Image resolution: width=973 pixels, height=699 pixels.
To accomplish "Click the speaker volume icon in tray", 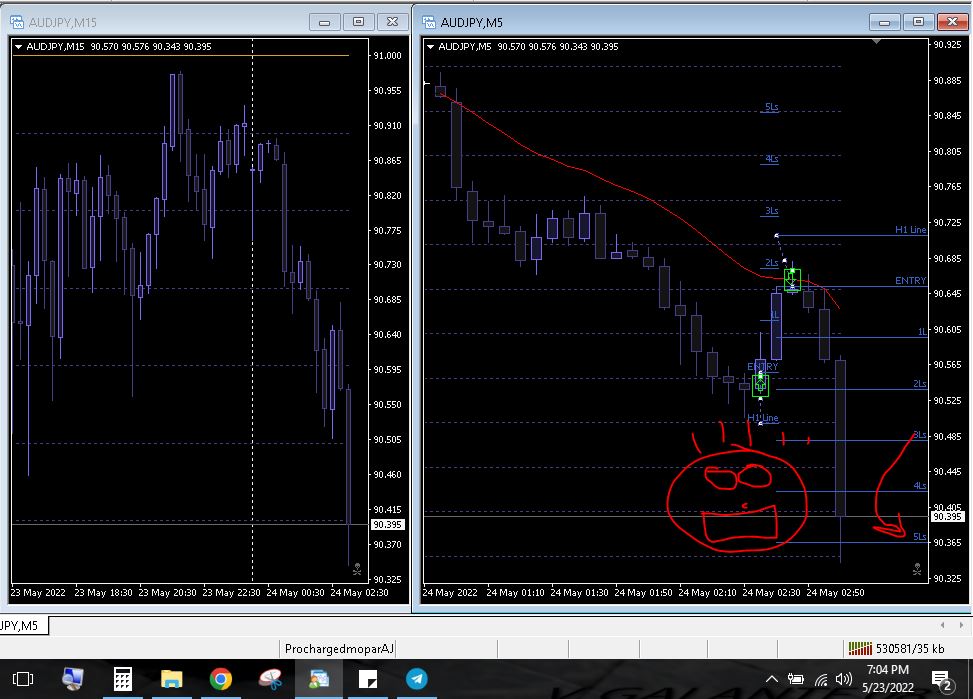I will [x=843, y=679].
